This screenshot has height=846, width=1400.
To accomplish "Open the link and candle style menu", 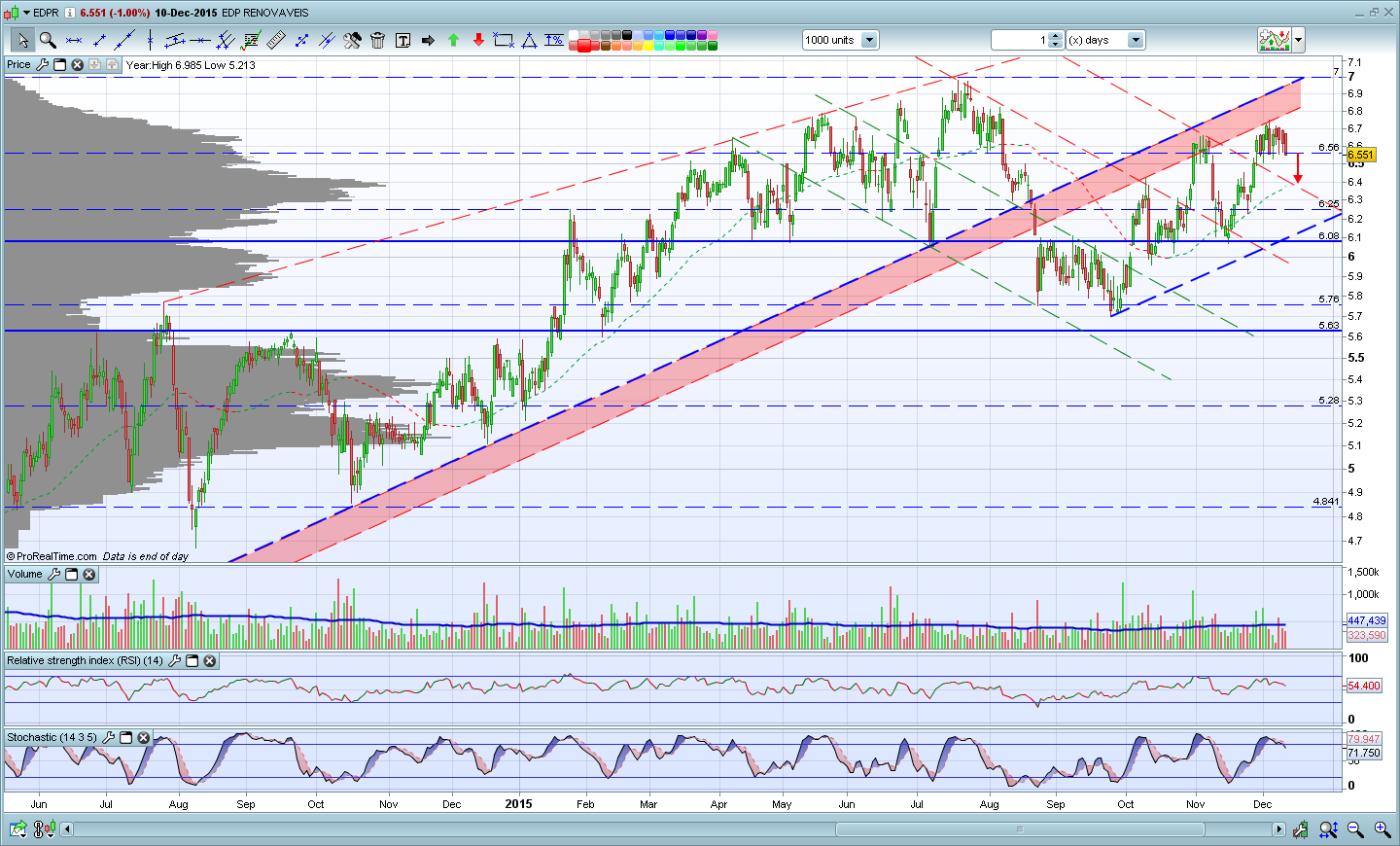I will click(x=45, y=829).
